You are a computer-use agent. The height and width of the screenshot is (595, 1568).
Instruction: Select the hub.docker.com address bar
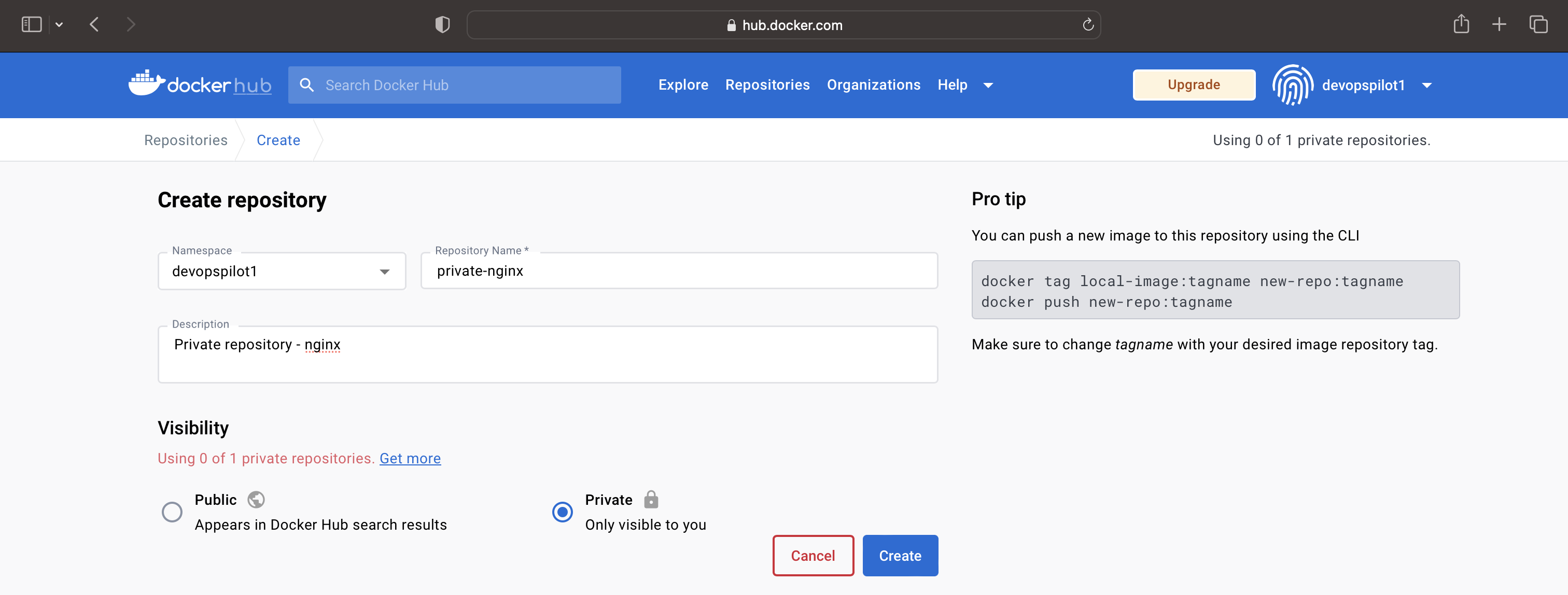tap(783, 25)
